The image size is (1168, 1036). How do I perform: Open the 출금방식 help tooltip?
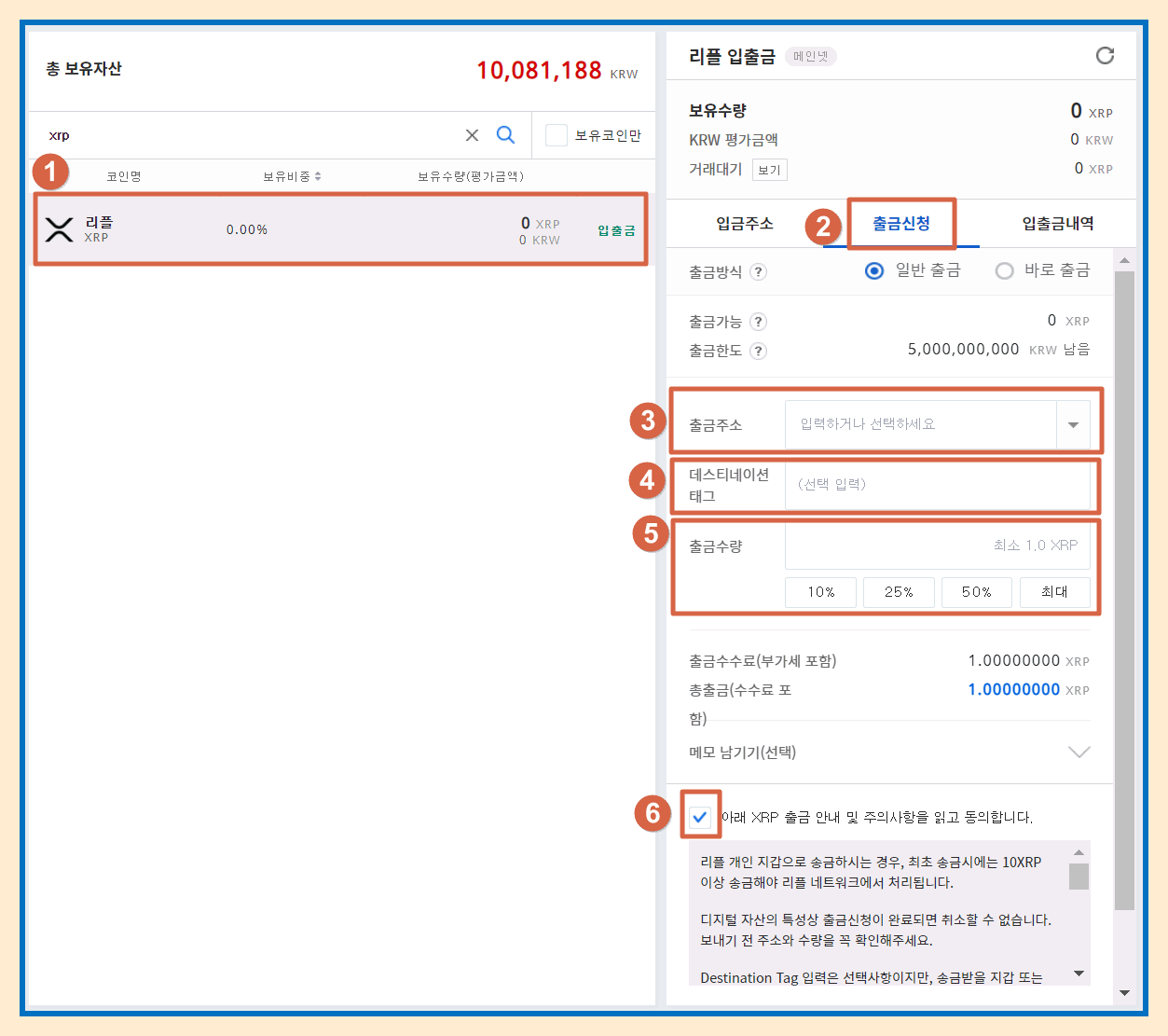click(759, 271)
